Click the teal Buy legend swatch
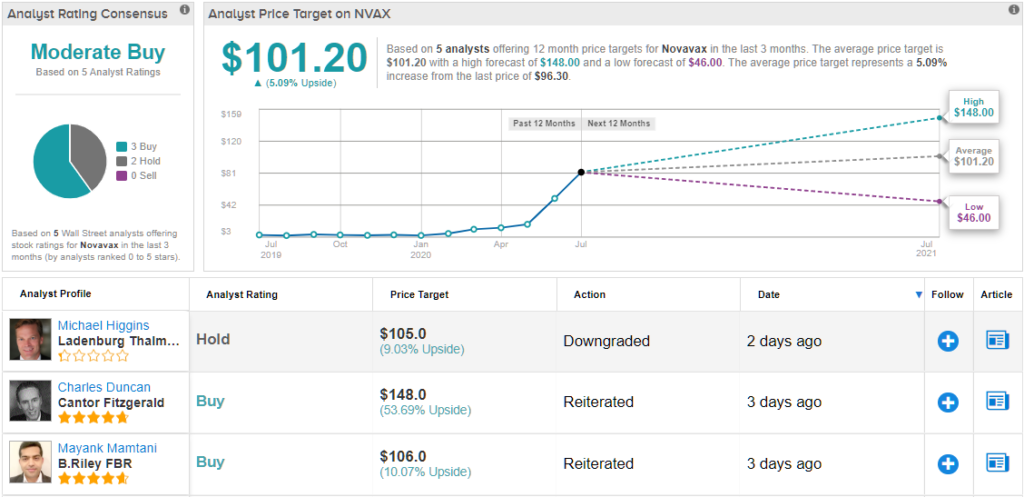1024x497 pixels. click(x=122, y=146)
